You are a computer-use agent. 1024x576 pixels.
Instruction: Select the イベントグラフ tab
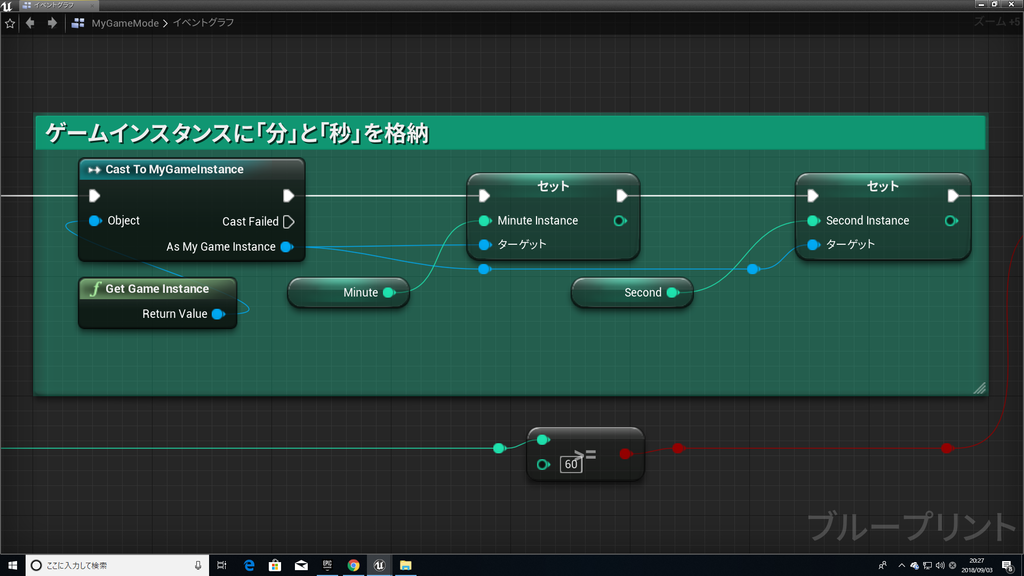(55, 4)
